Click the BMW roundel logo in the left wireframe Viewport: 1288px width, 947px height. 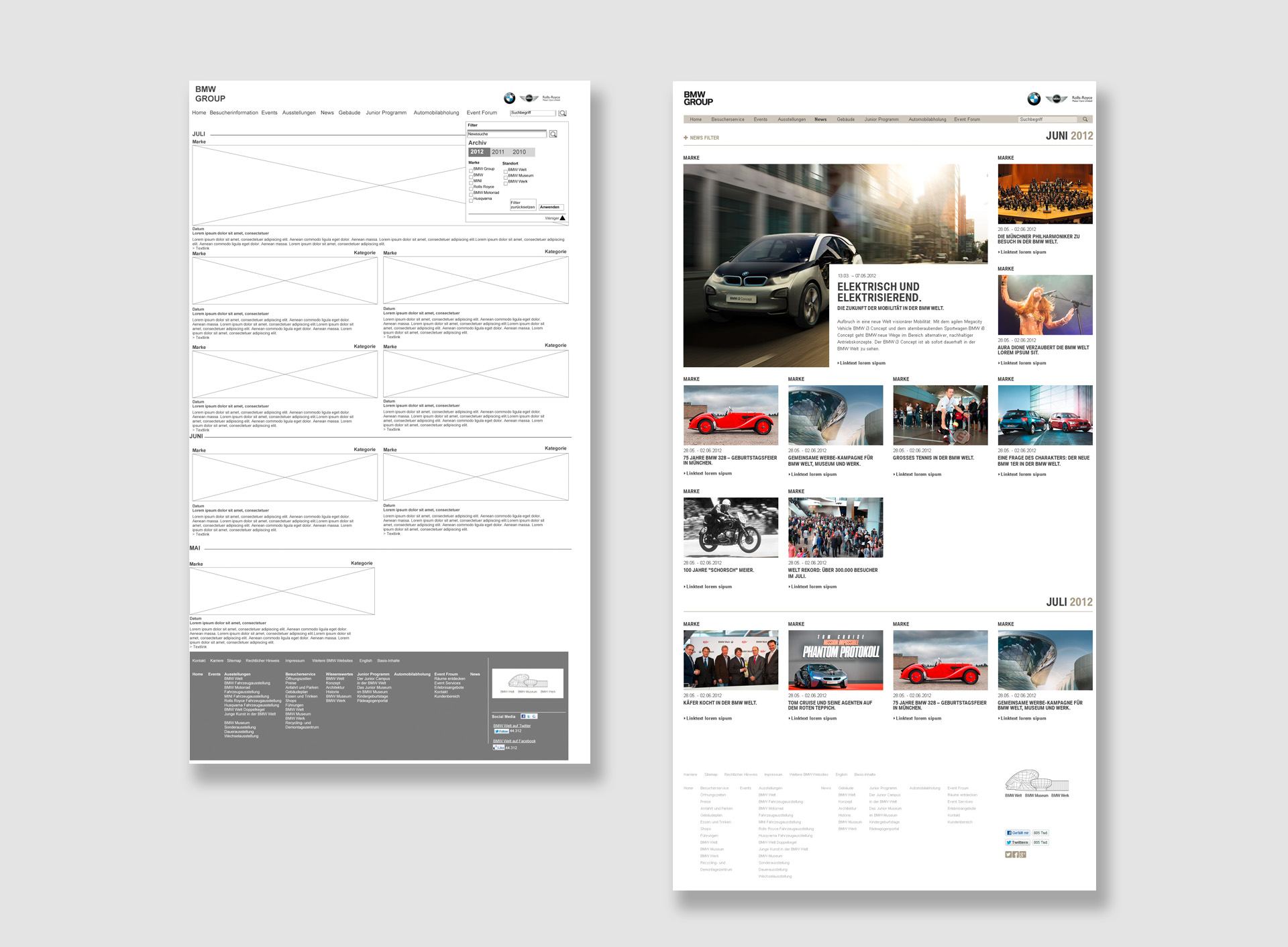510,98
